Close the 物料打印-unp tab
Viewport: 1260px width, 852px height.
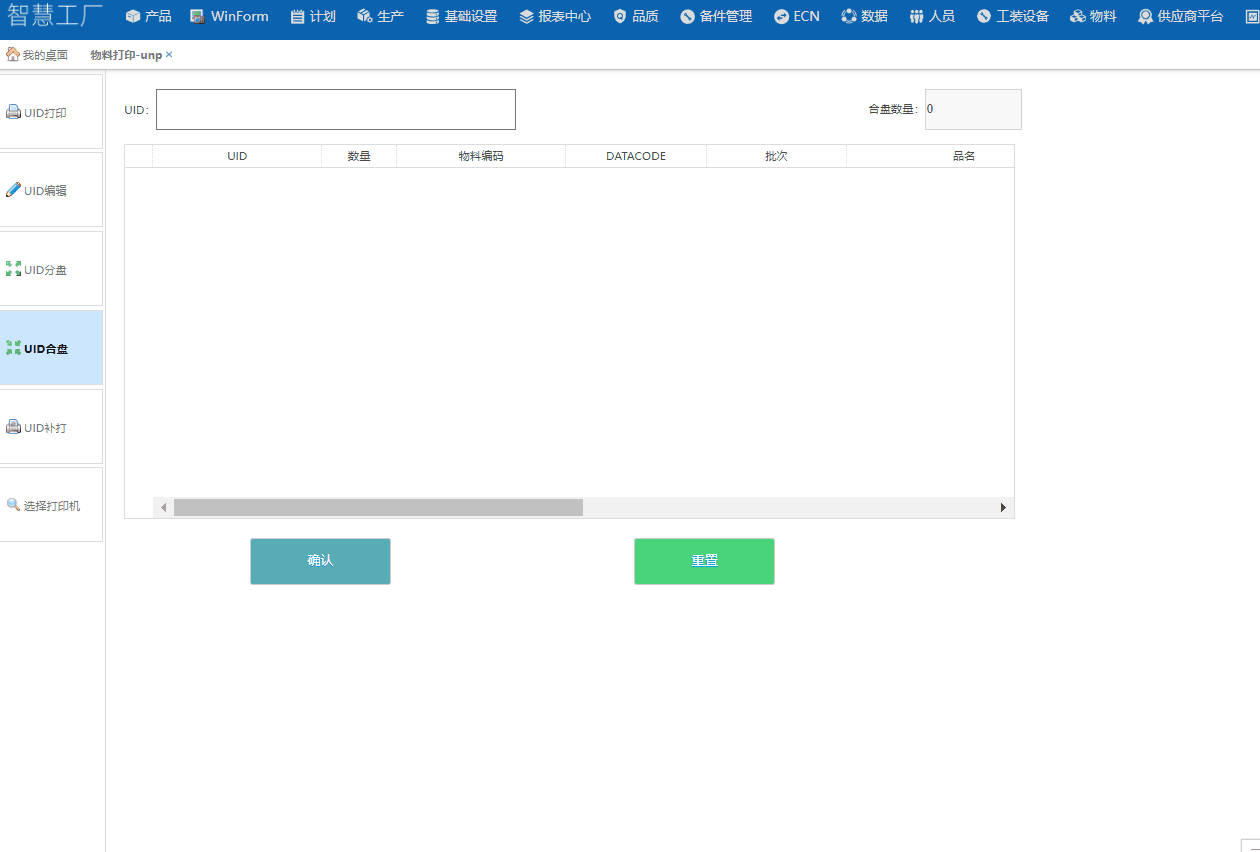point(169,55)
